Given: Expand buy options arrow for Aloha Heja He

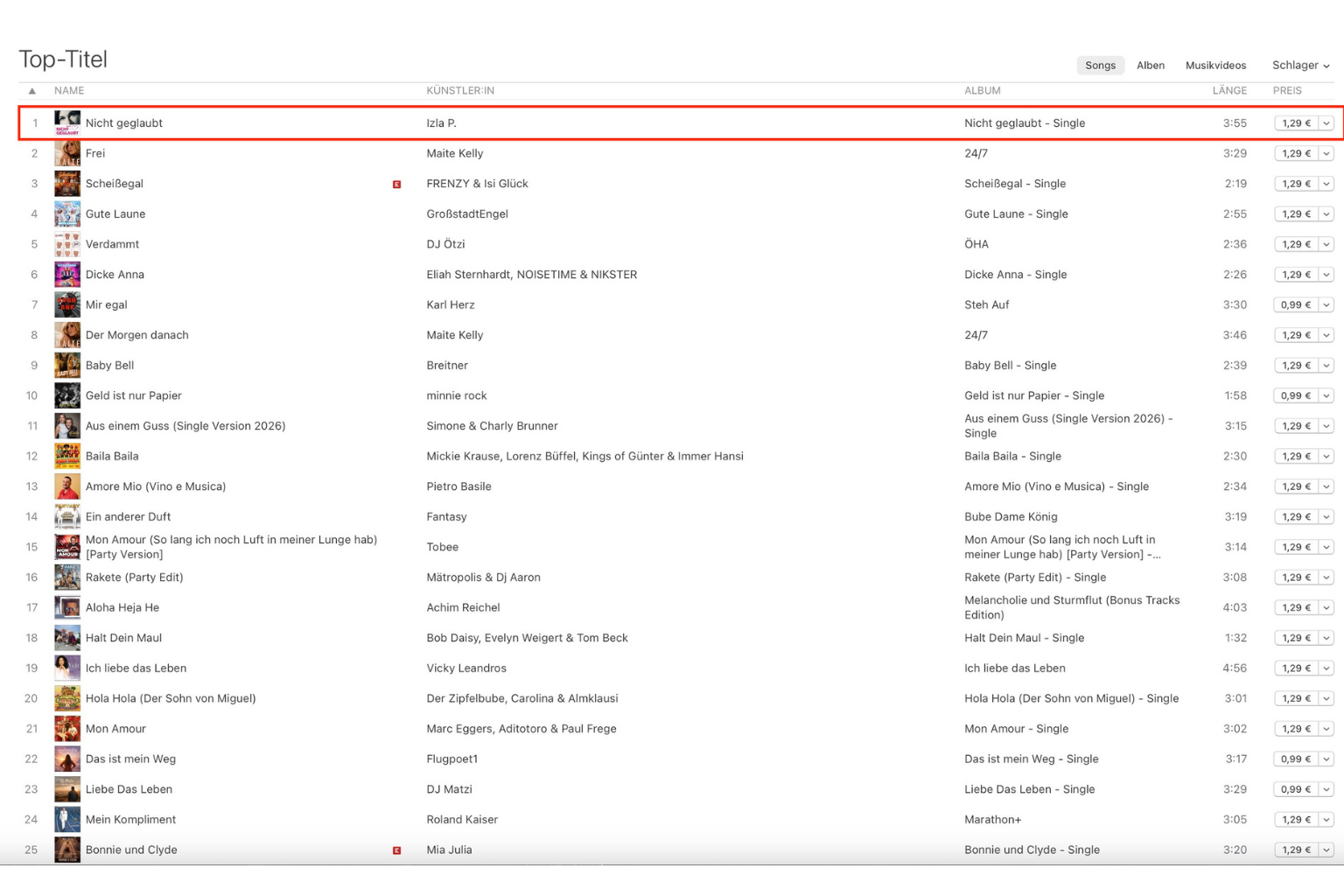Looking at the screenshot, I should point(1326,608).
